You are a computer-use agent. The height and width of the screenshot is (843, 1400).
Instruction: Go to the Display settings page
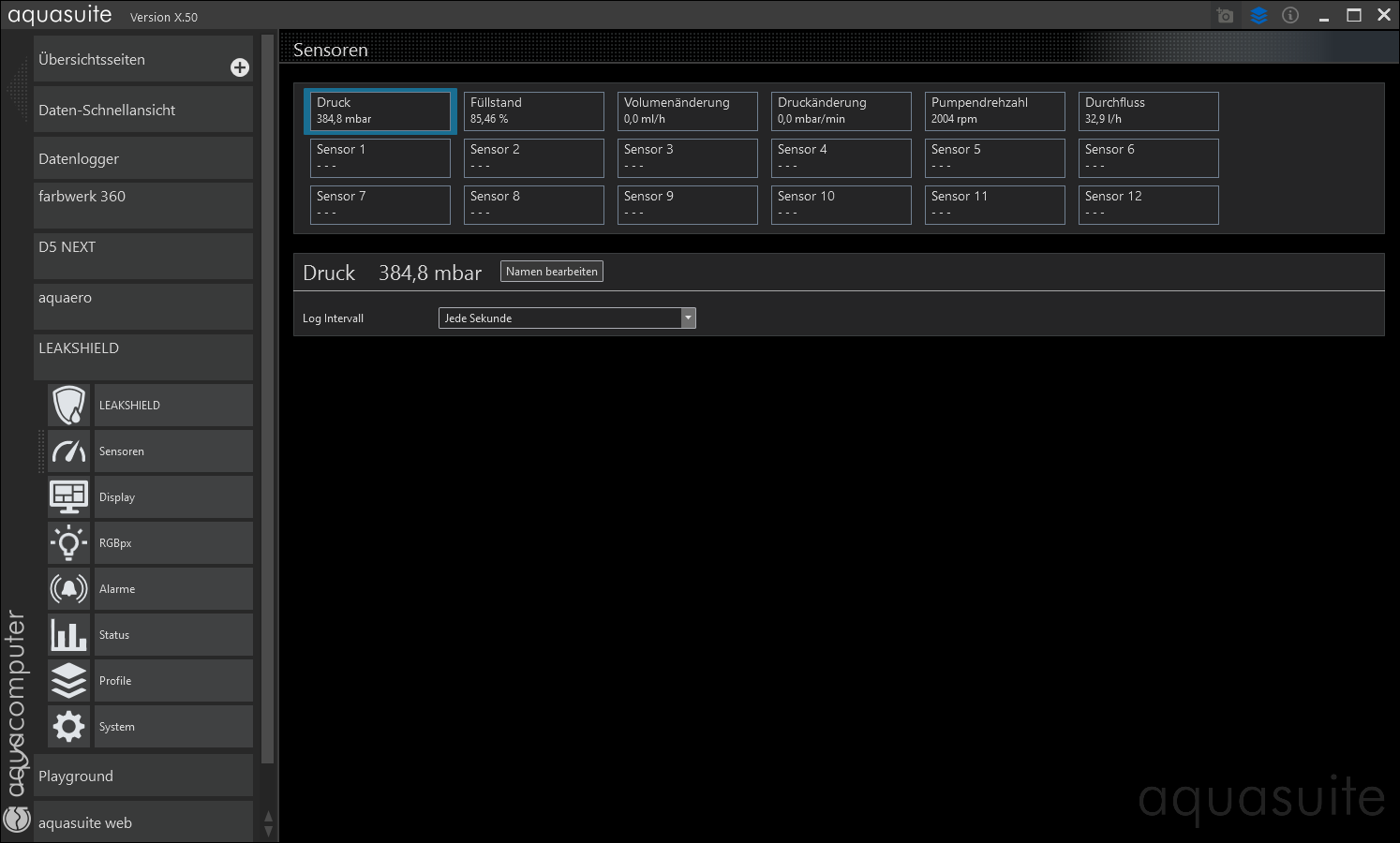173,497
